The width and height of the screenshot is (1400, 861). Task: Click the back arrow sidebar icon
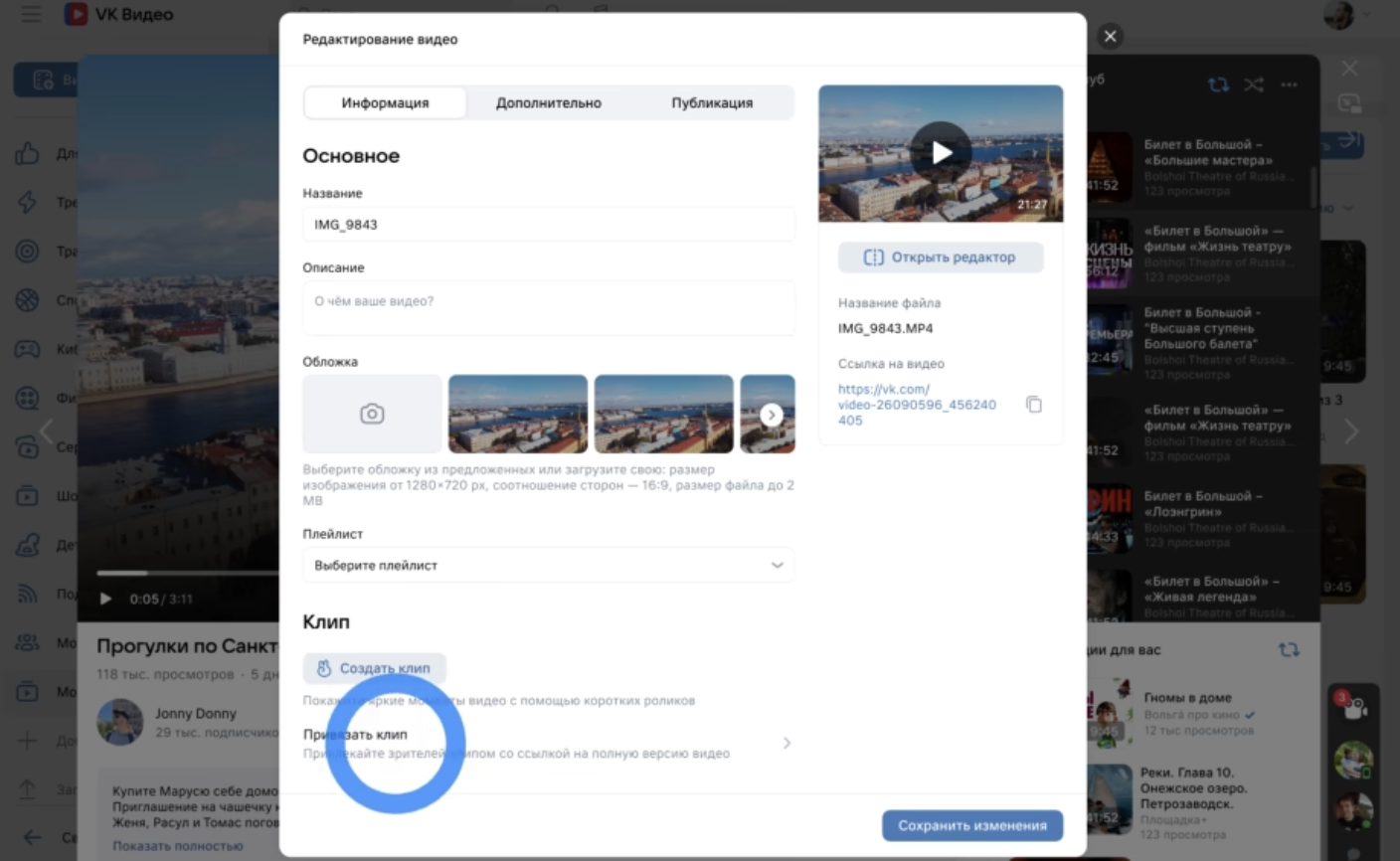pyautogui.click(x=32, y=837)
